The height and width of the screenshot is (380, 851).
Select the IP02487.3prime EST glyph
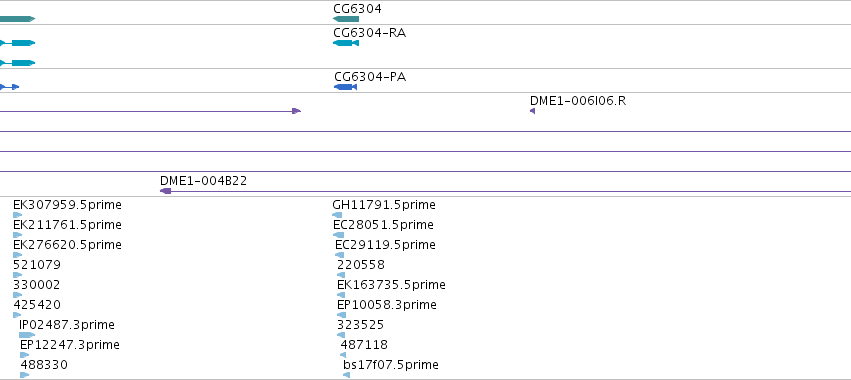pos(27,335)
